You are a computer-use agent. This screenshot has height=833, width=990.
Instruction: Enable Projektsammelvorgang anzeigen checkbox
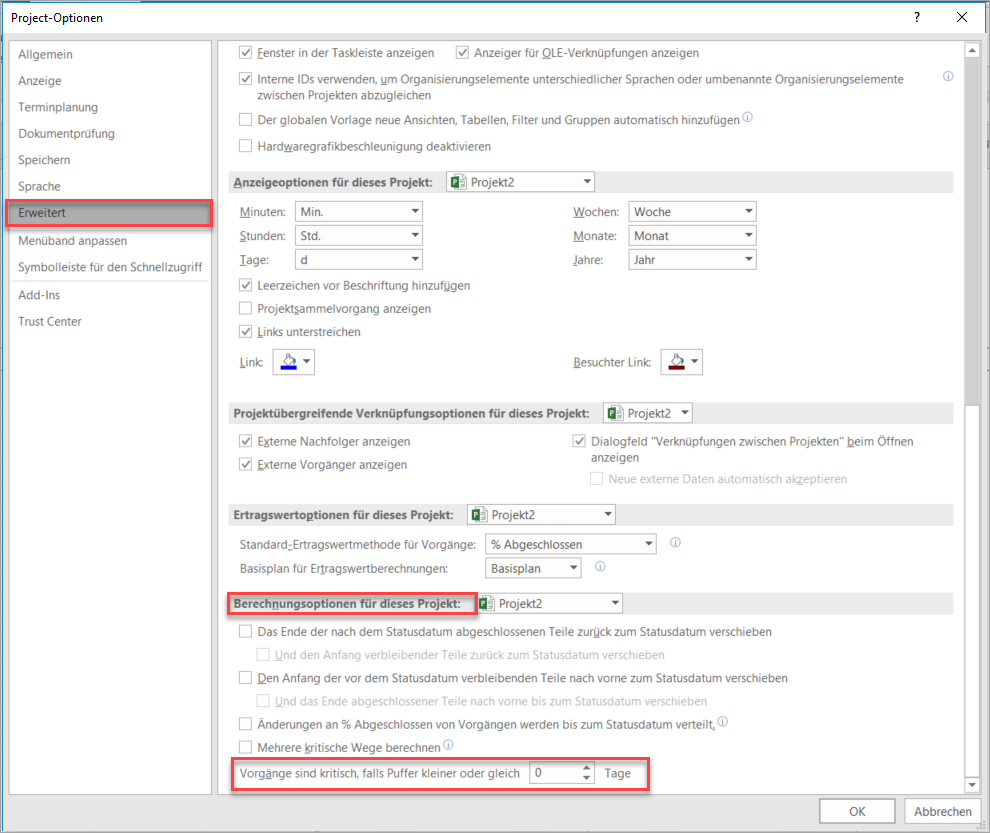(246, 309)
